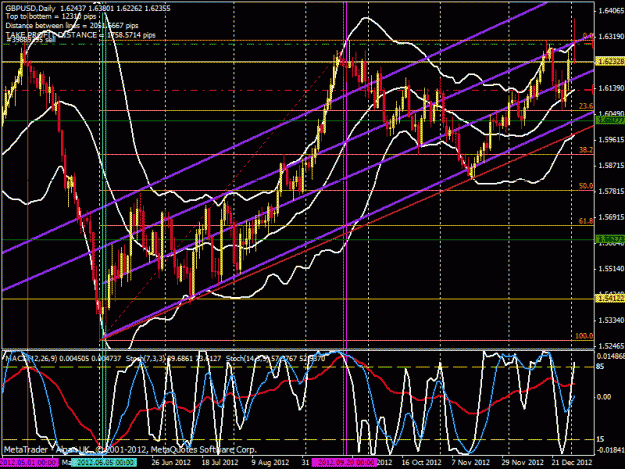Click the magenta 2012.09.20 00:00 date marker
The width and height of the screenshot is (625, 469).
344,463
